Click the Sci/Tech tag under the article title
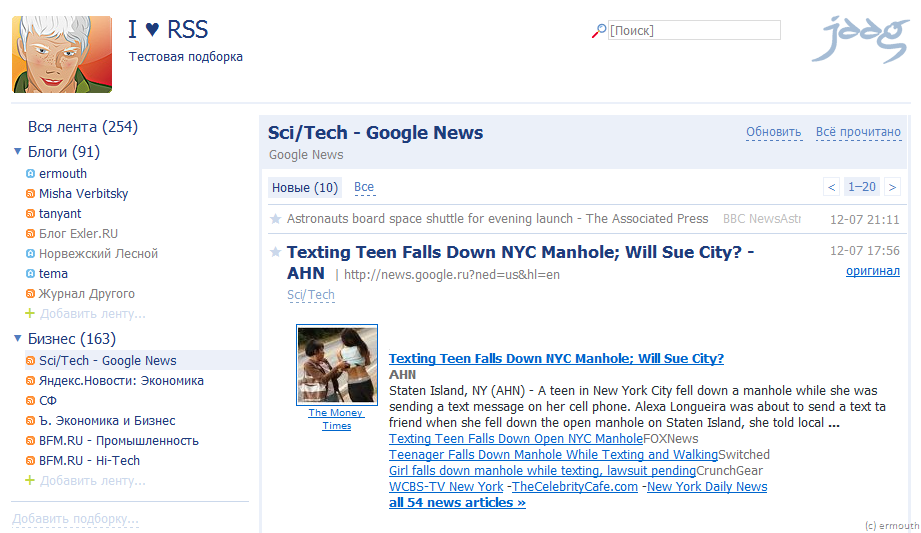This screenshot has width=921, height=533. 311,295
